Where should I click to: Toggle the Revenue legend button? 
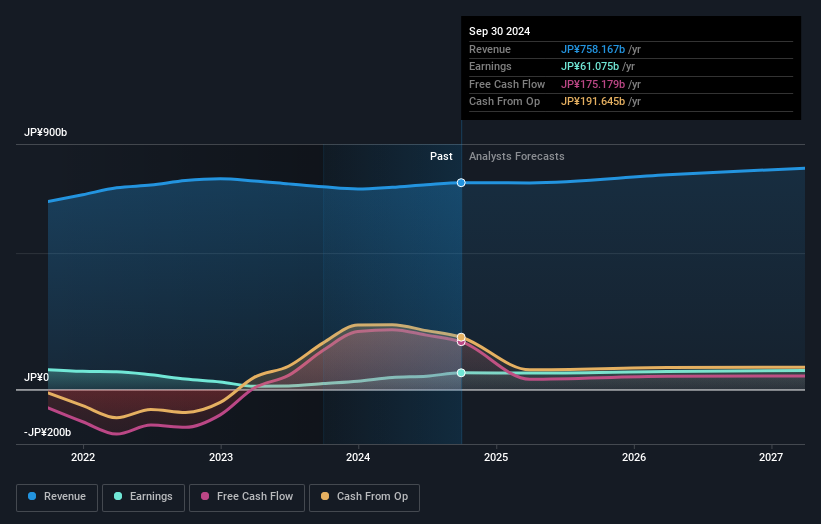coord(57,497)
